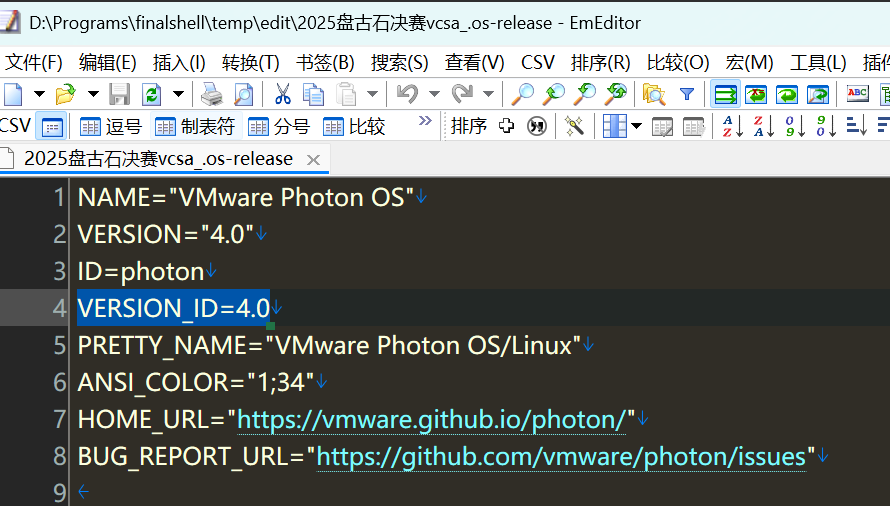Open the 转换(T) Convert menu
The width and height of the screenshot is (890, 506).
(x=250, y=62)
